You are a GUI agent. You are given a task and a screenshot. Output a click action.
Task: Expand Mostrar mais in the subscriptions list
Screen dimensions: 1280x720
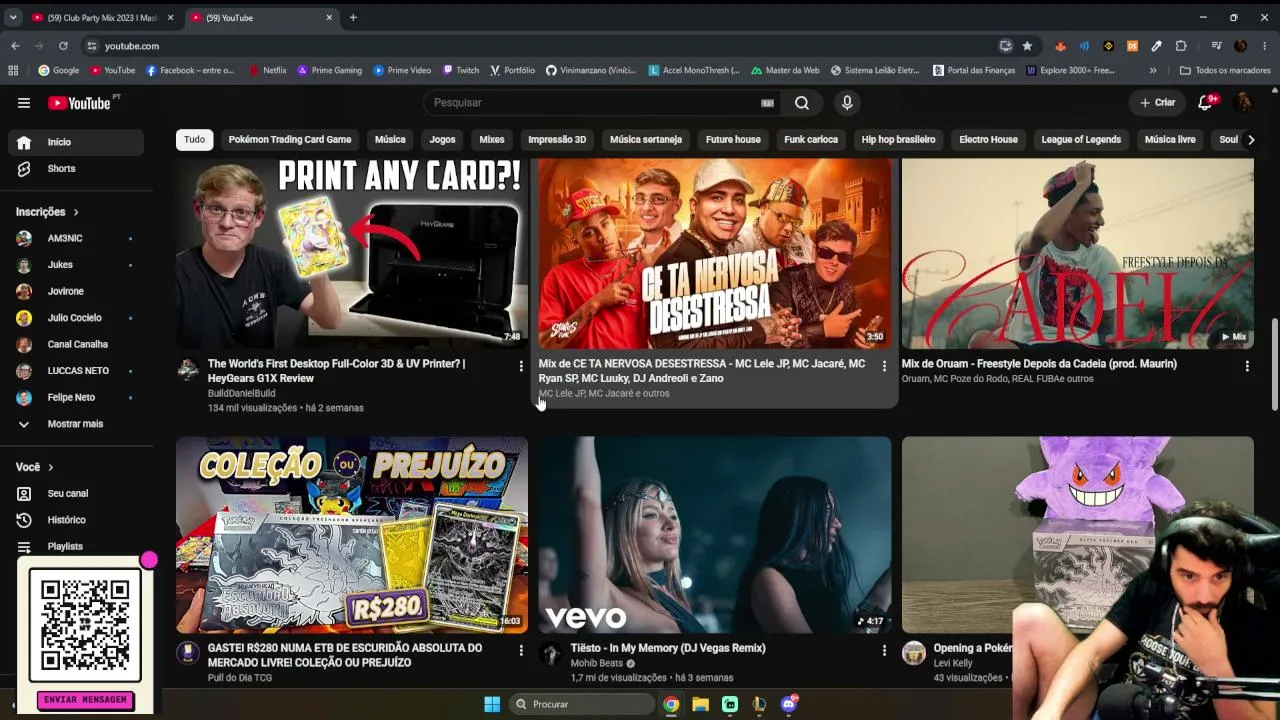click(x=76, y=424)
